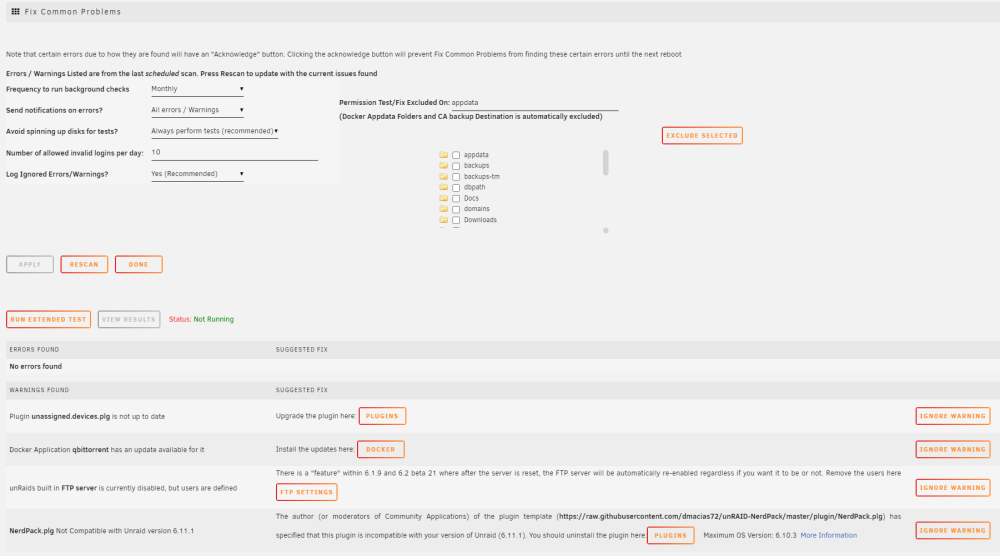
Task: Open the avoid spinning up disks dropdown
Action: (x=214, y=131)
